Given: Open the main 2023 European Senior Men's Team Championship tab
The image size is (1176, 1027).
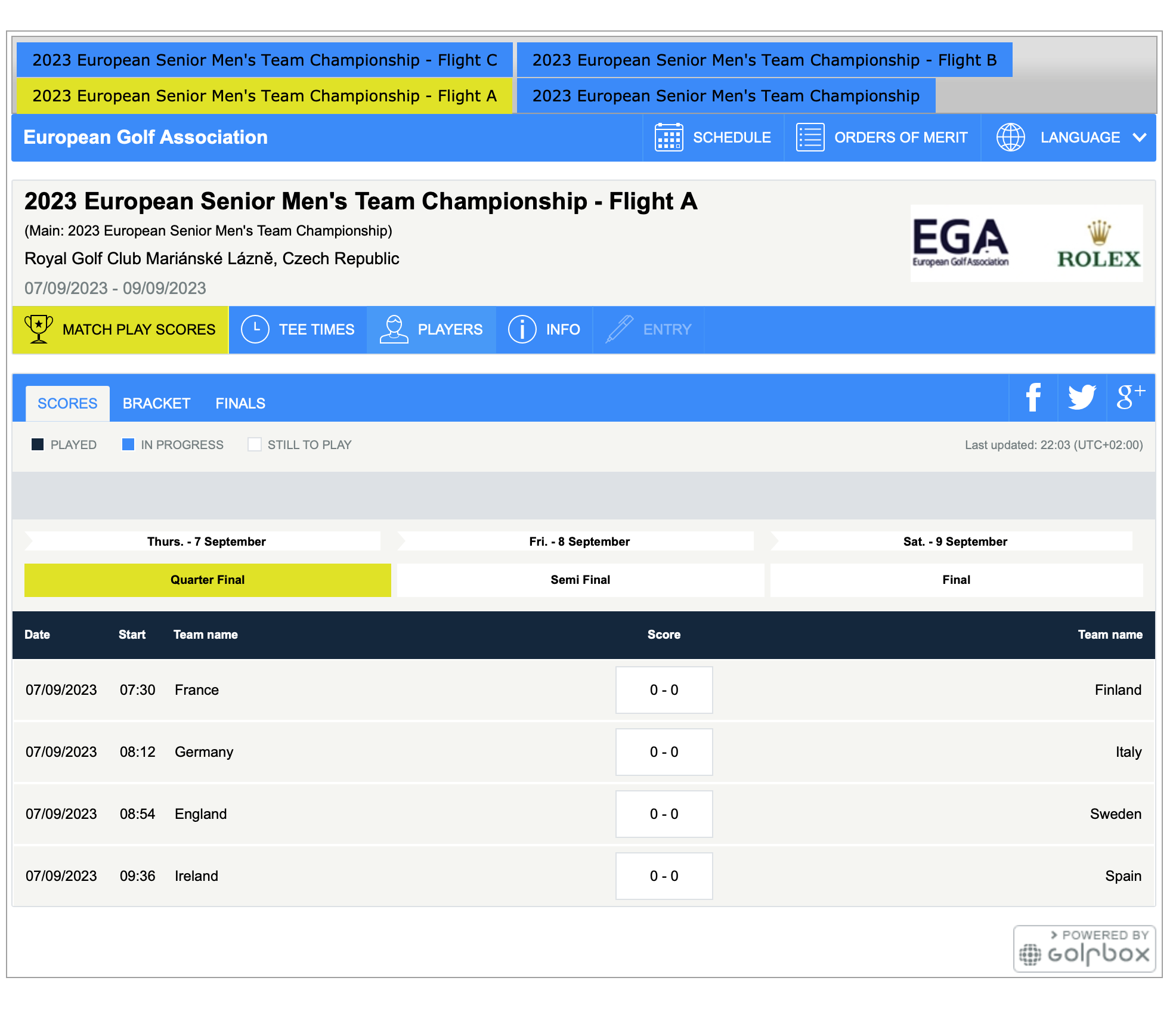Looking at the screenshot, I should [x=726, y=95].
